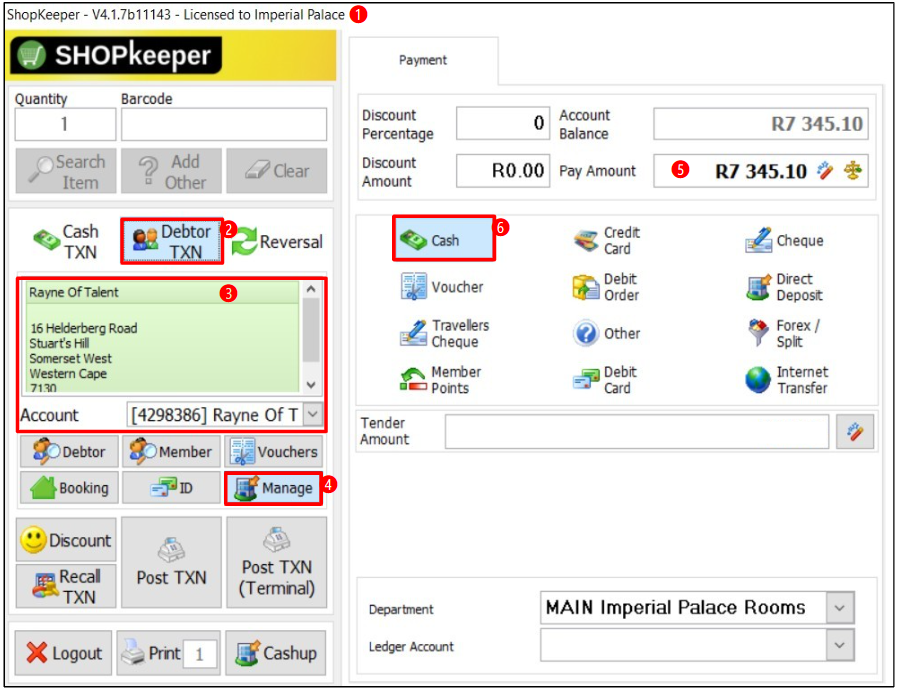Click Recall TXN button
Screen dimensions: 899x690
pyautogui.click(x=66, y=586)
